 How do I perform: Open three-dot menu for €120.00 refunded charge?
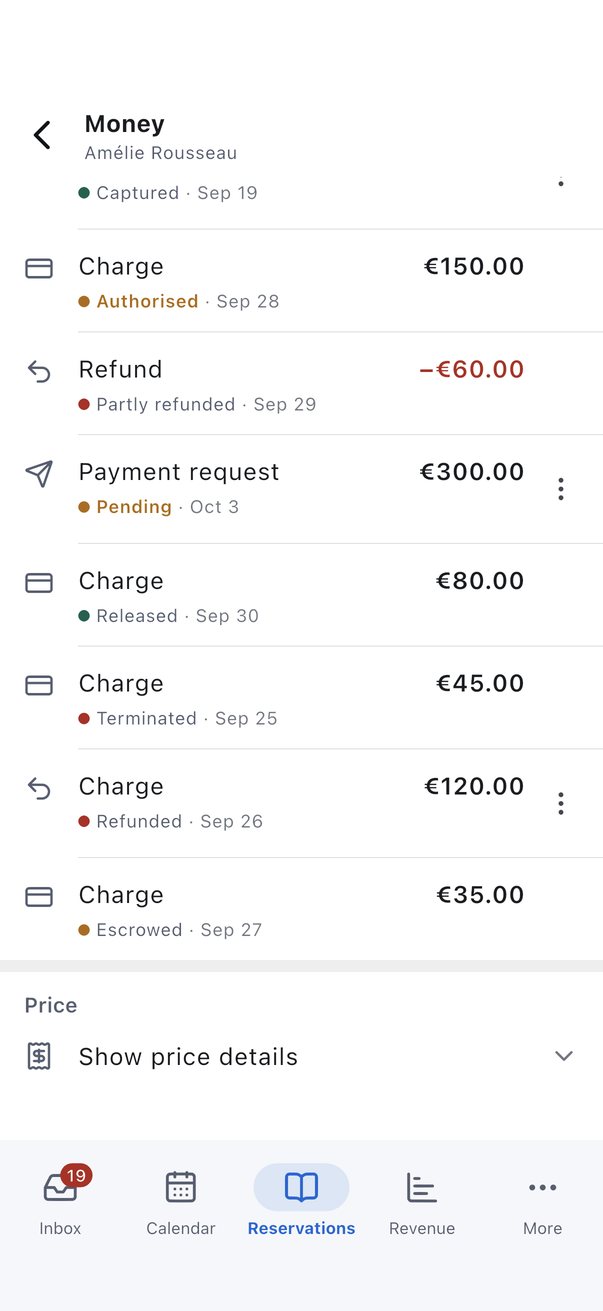(x=561, y=804)
